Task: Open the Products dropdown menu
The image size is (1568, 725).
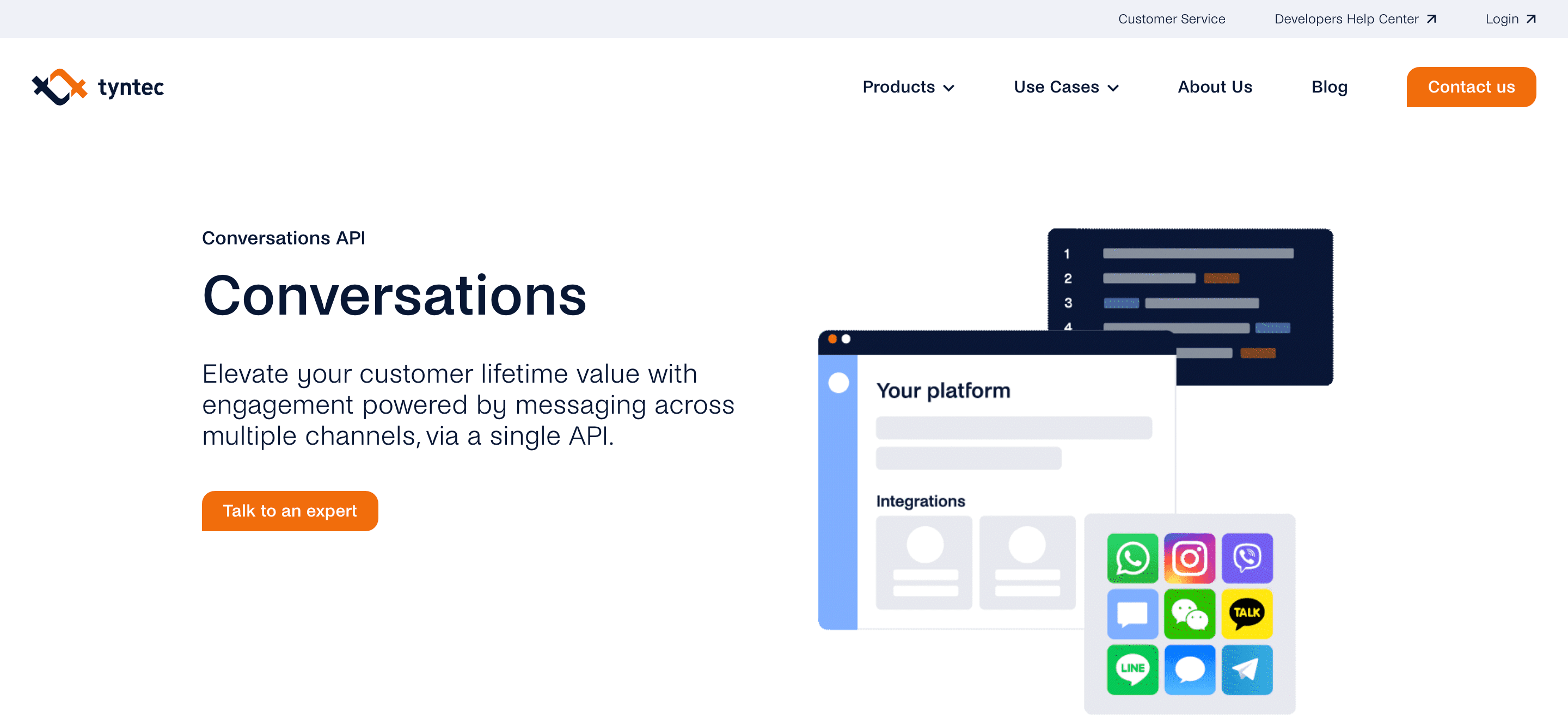Action: (908, 87)
